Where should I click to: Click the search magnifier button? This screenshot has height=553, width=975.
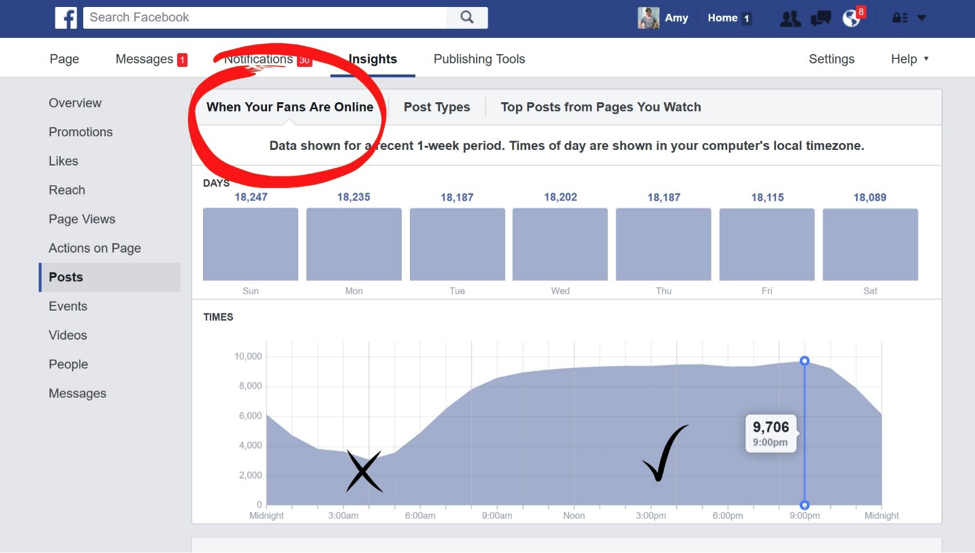(467, 17)
